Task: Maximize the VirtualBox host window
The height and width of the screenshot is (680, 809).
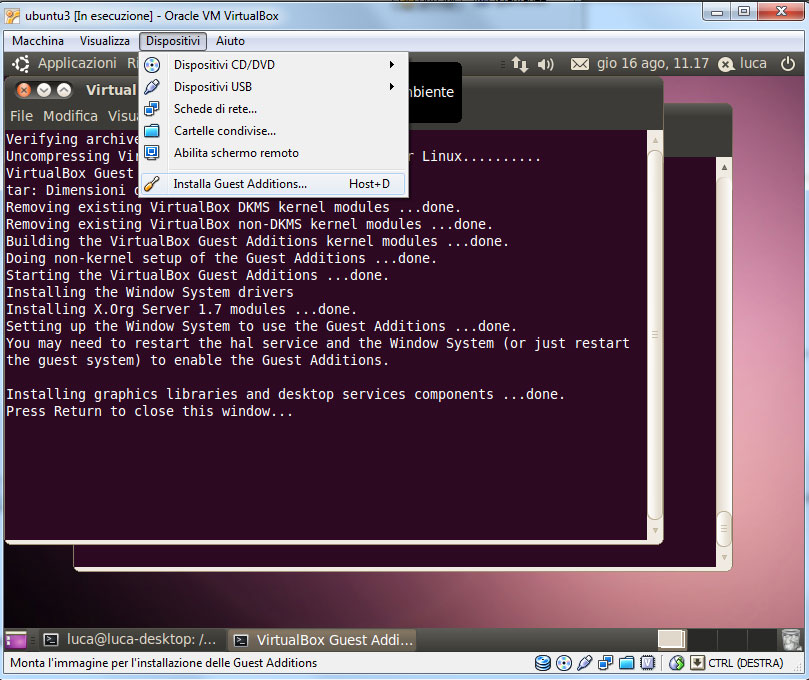Action: 743,11
